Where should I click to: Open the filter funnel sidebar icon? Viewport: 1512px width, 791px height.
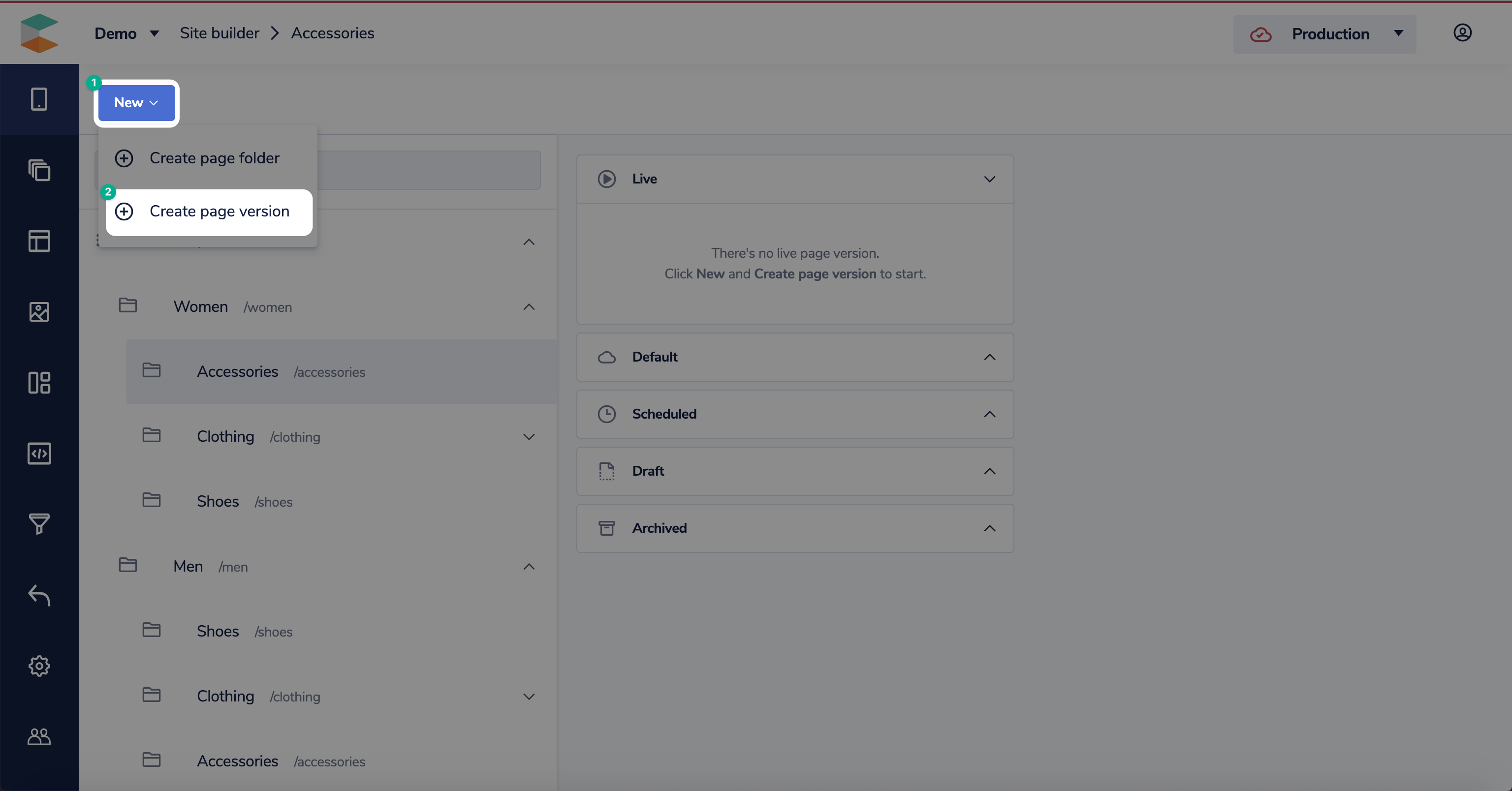pos(39,524)
